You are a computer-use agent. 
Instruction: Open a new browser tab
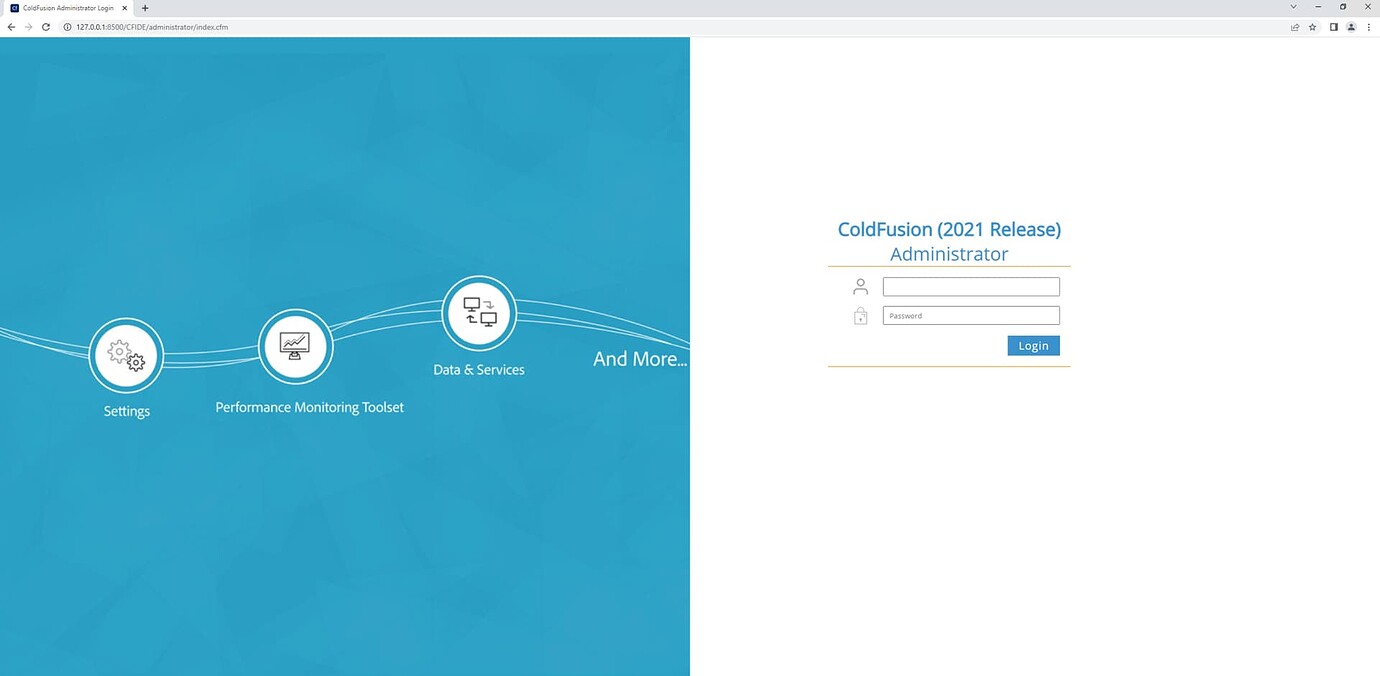pos(144,7)
